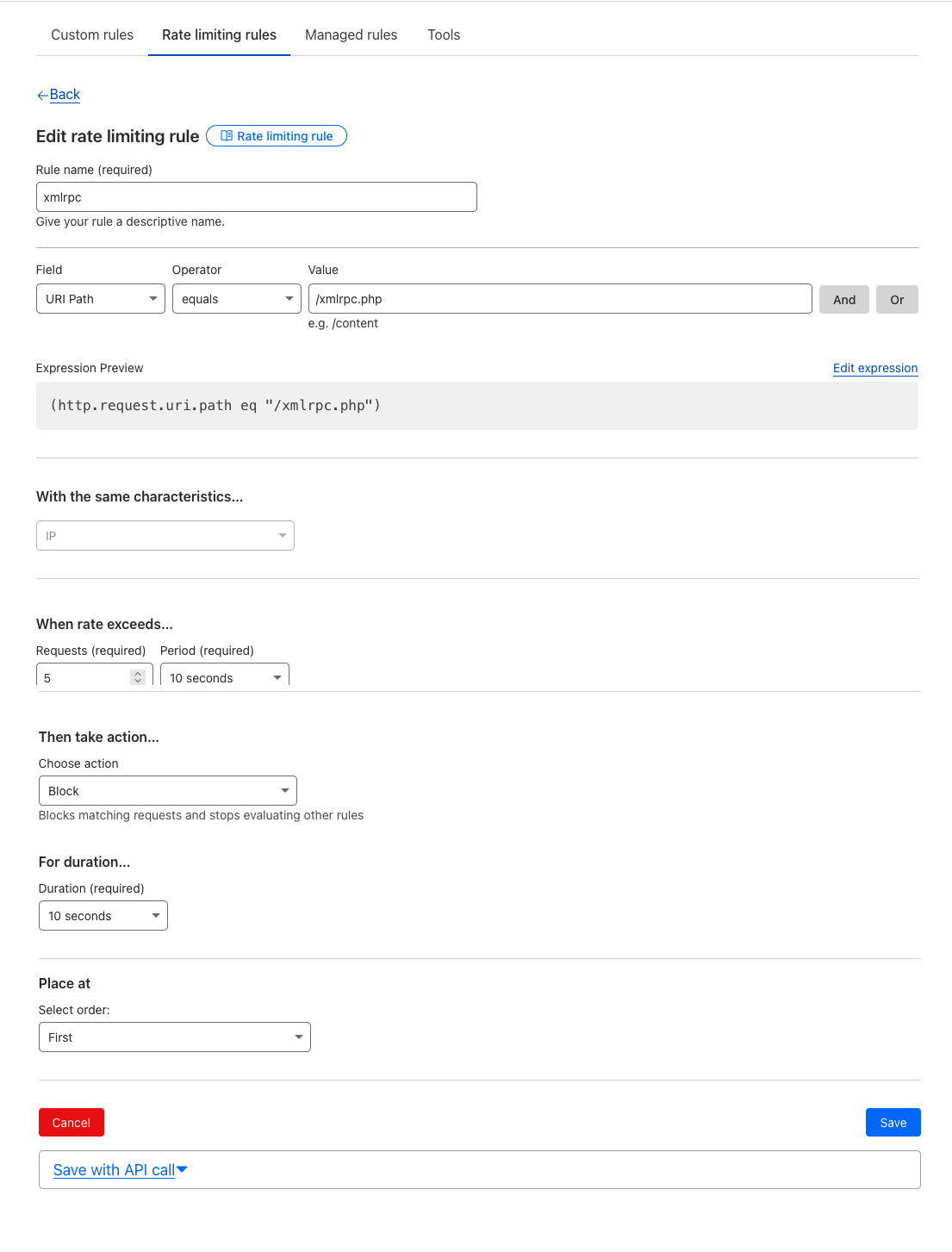Open the Custom rules tab
952x1252 pixels.
click(92, 35)
